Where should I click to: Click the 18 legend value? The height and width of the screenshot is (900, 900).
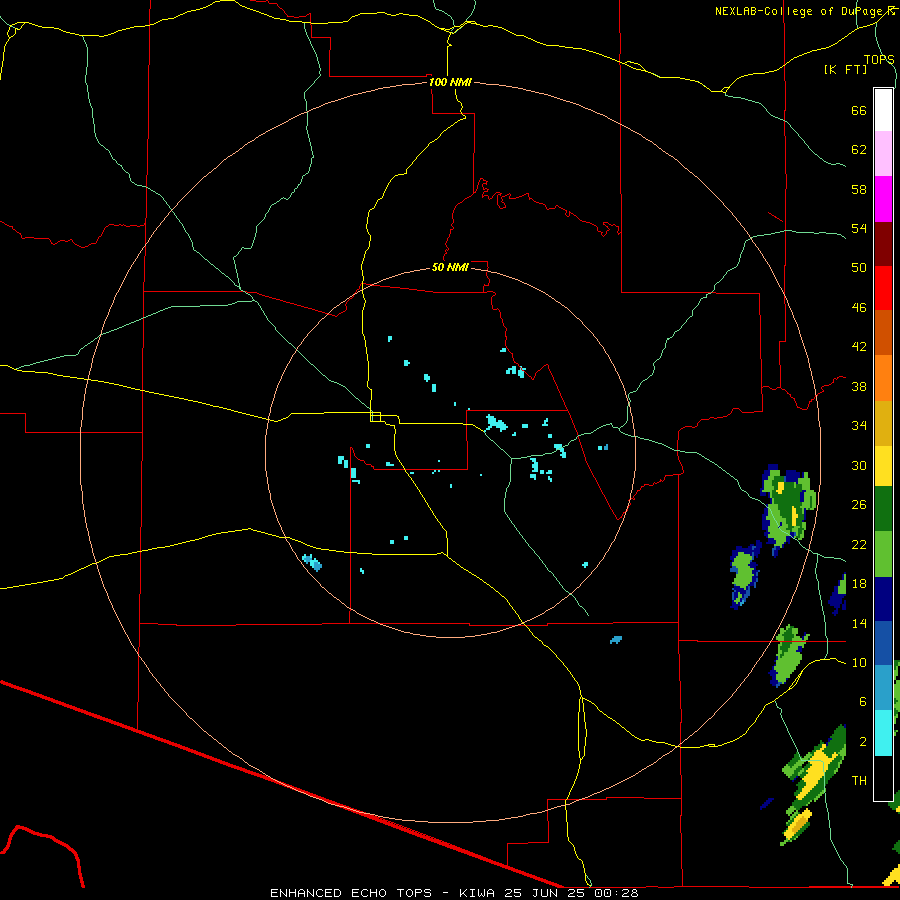(859, 584)
